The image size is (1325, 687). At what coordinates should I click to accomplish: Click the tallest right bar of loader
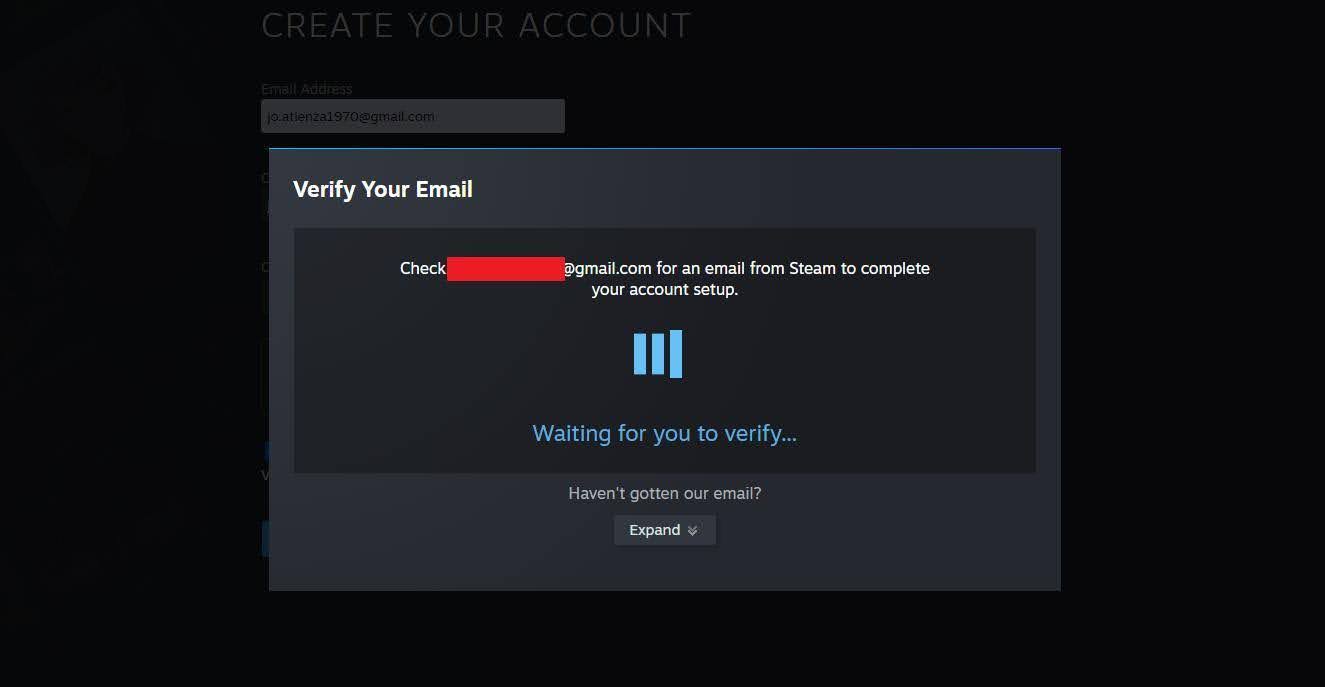pyautogui.click(x=676, y=354)
